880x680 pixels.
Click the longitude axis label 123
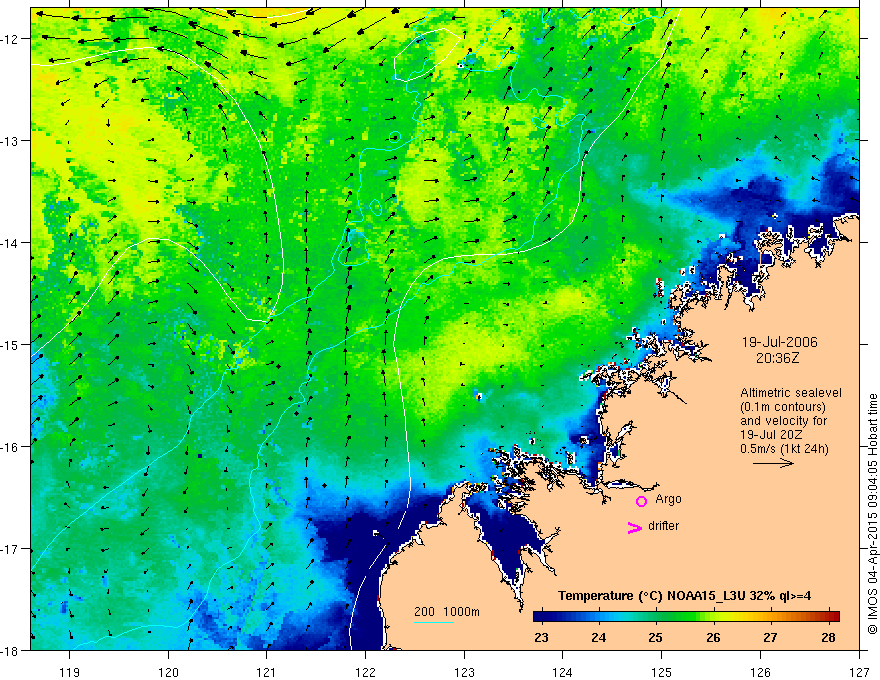coord(464,673)
